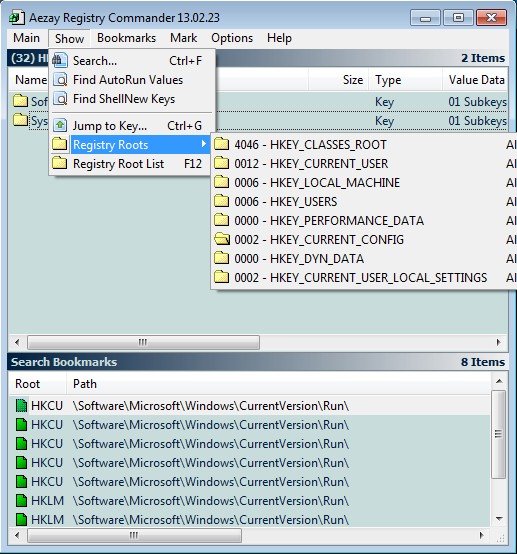Image resolution: width=517 pixels, height=554 pixels.
Task: Open the Main menu
Action: [27, 38]
